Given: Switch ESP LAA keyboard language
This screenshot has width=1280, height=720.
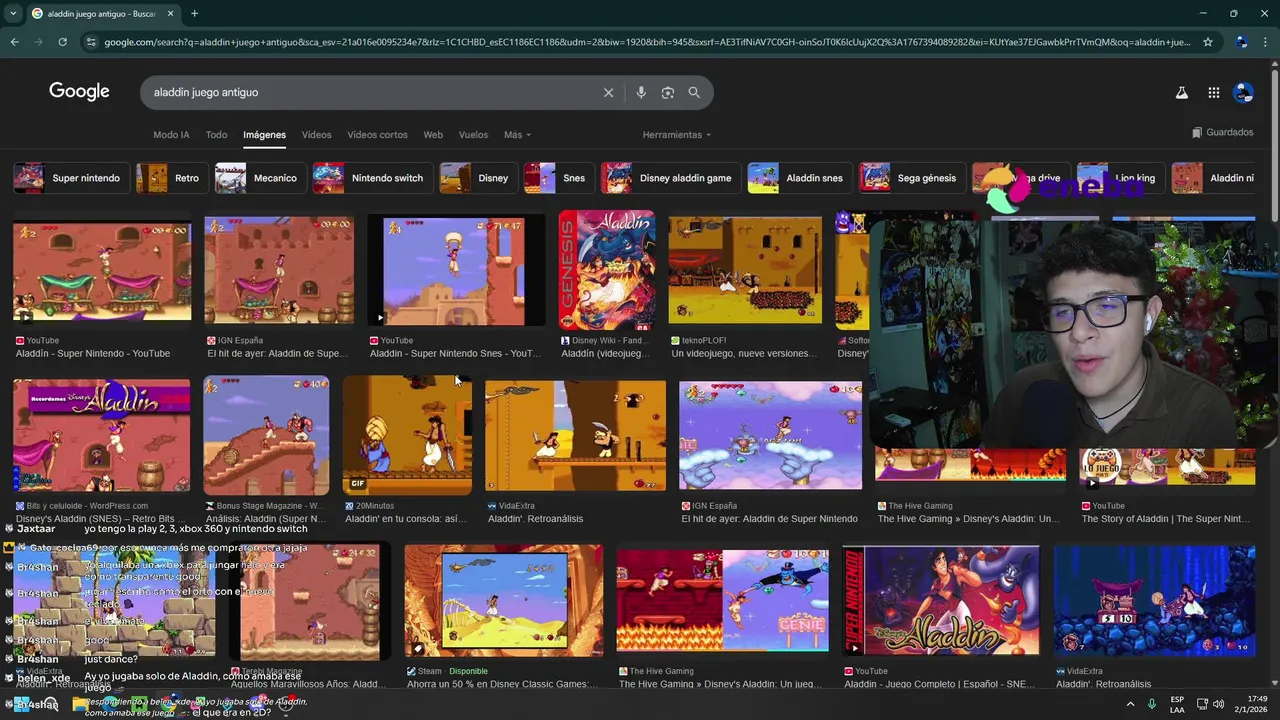Looking at the screenshot, I should click(1177, 704).
